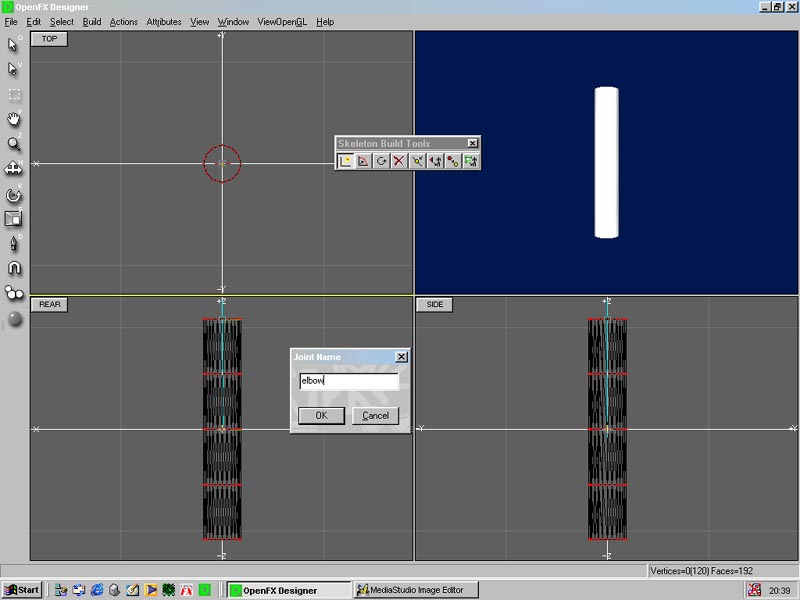Click the SIDE viewport label button
The image size is (800, 600).
(x=435, y=305)
